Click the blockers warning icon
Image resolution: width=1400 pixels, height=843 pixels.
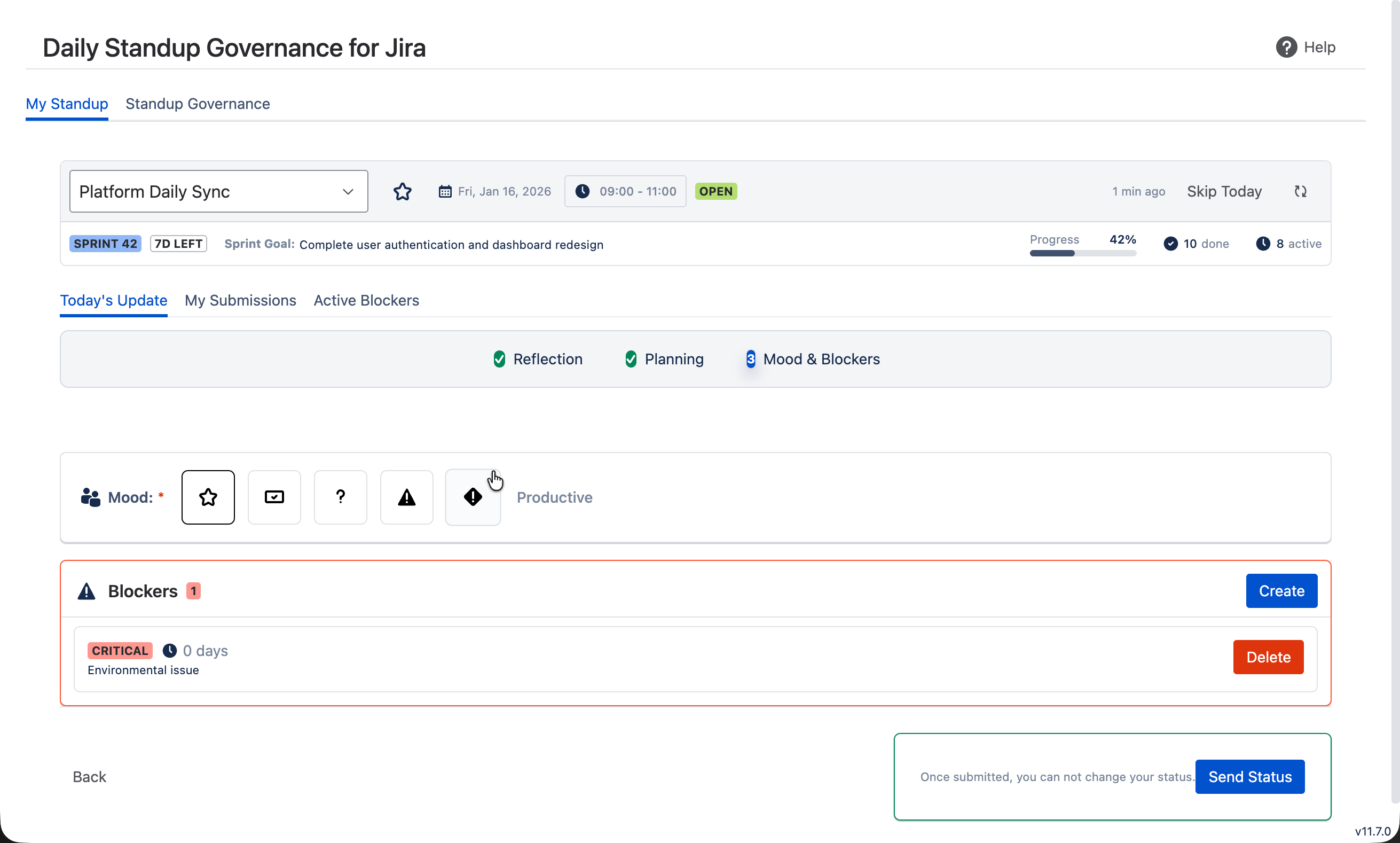pos(86,591)
